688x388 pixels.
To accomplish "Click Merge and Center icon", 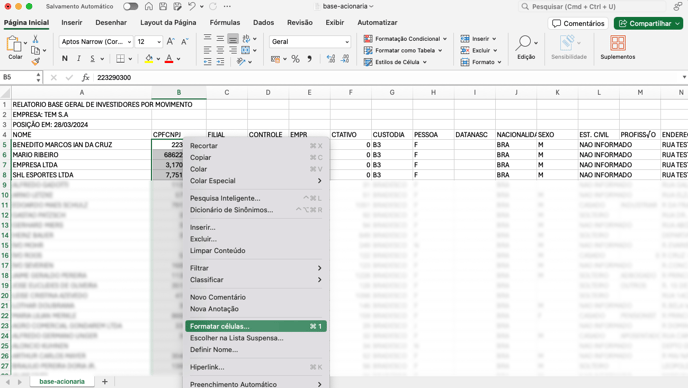I will tap(246, 50).
